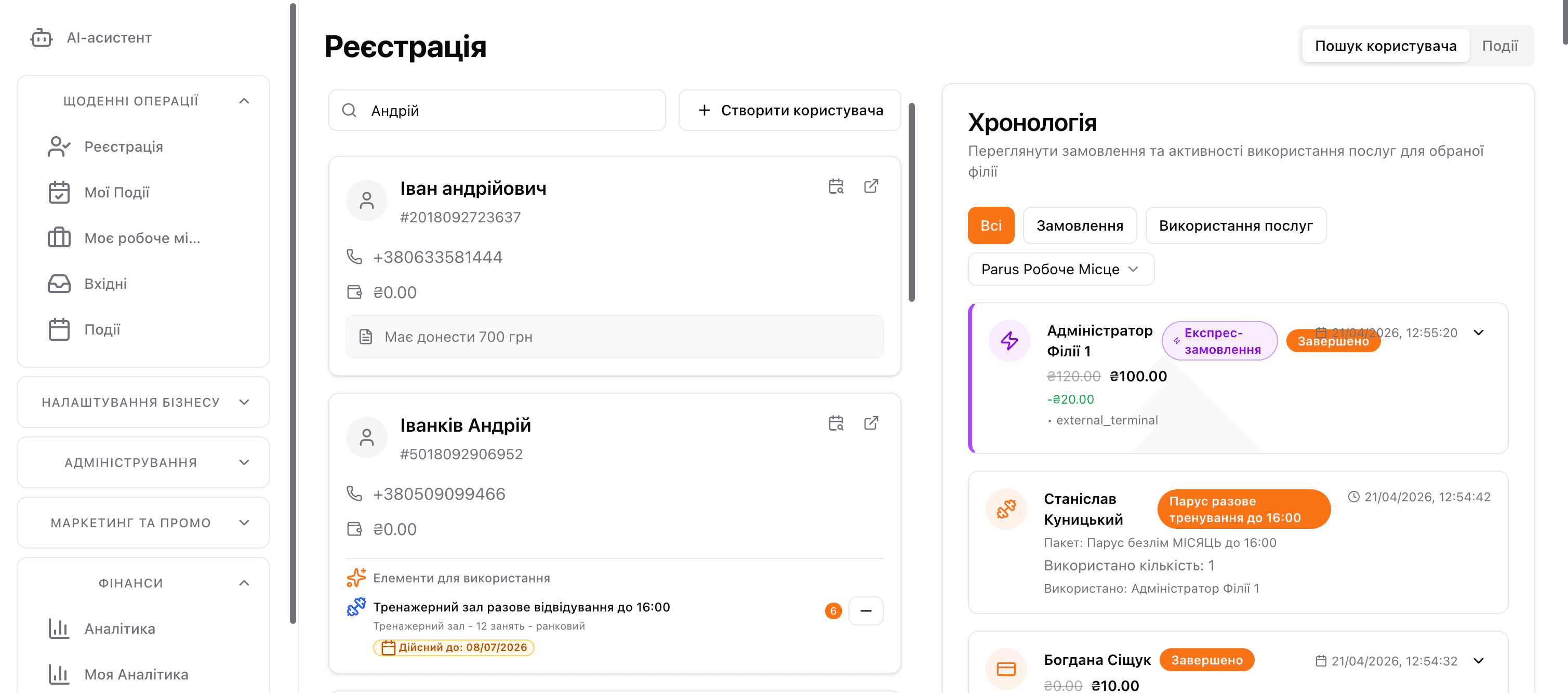
Task: Open Іван андрійович profile in new window
Action: coord(871,186)
